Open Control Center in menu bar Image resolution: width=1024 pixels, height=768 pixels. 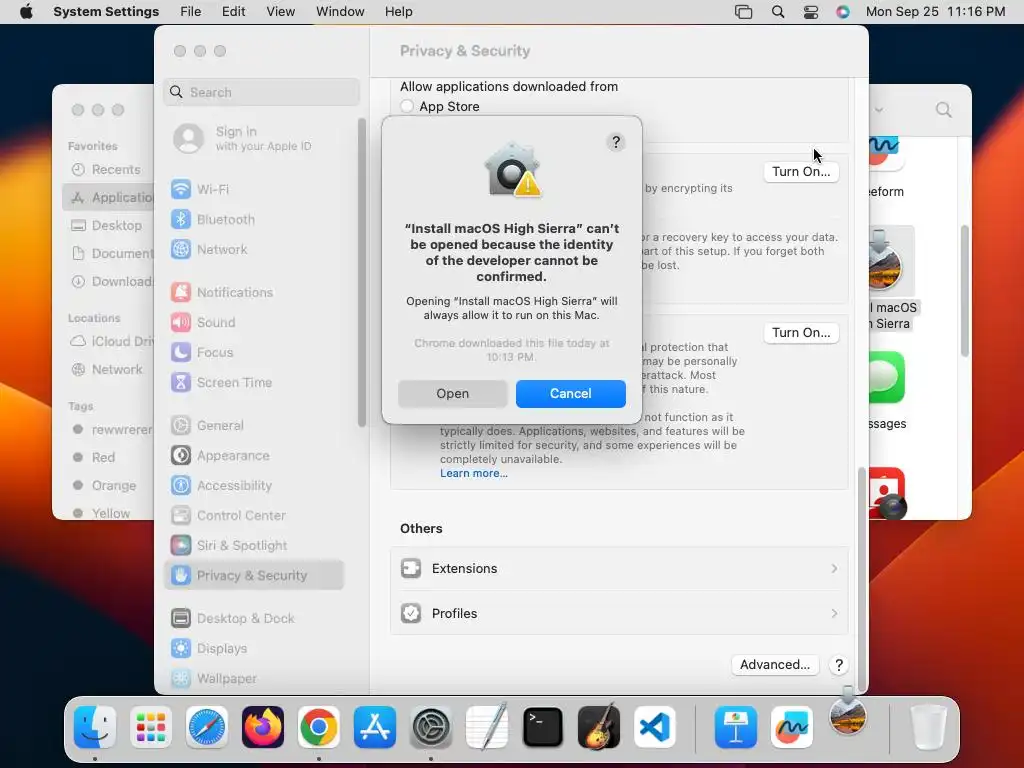[x=810, y=12]
